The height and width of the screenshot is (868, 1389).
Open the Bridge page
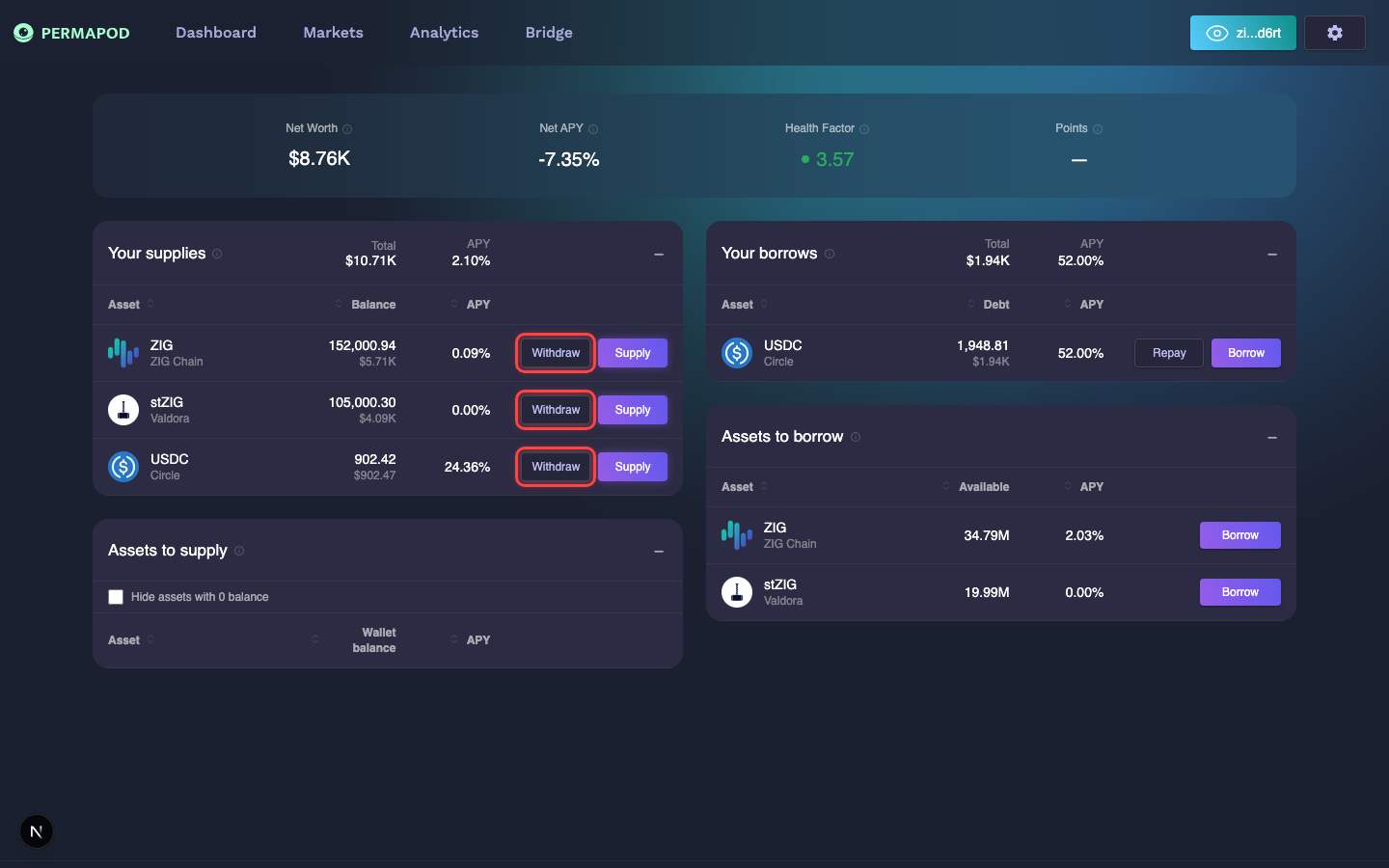(x=549, y=33)
